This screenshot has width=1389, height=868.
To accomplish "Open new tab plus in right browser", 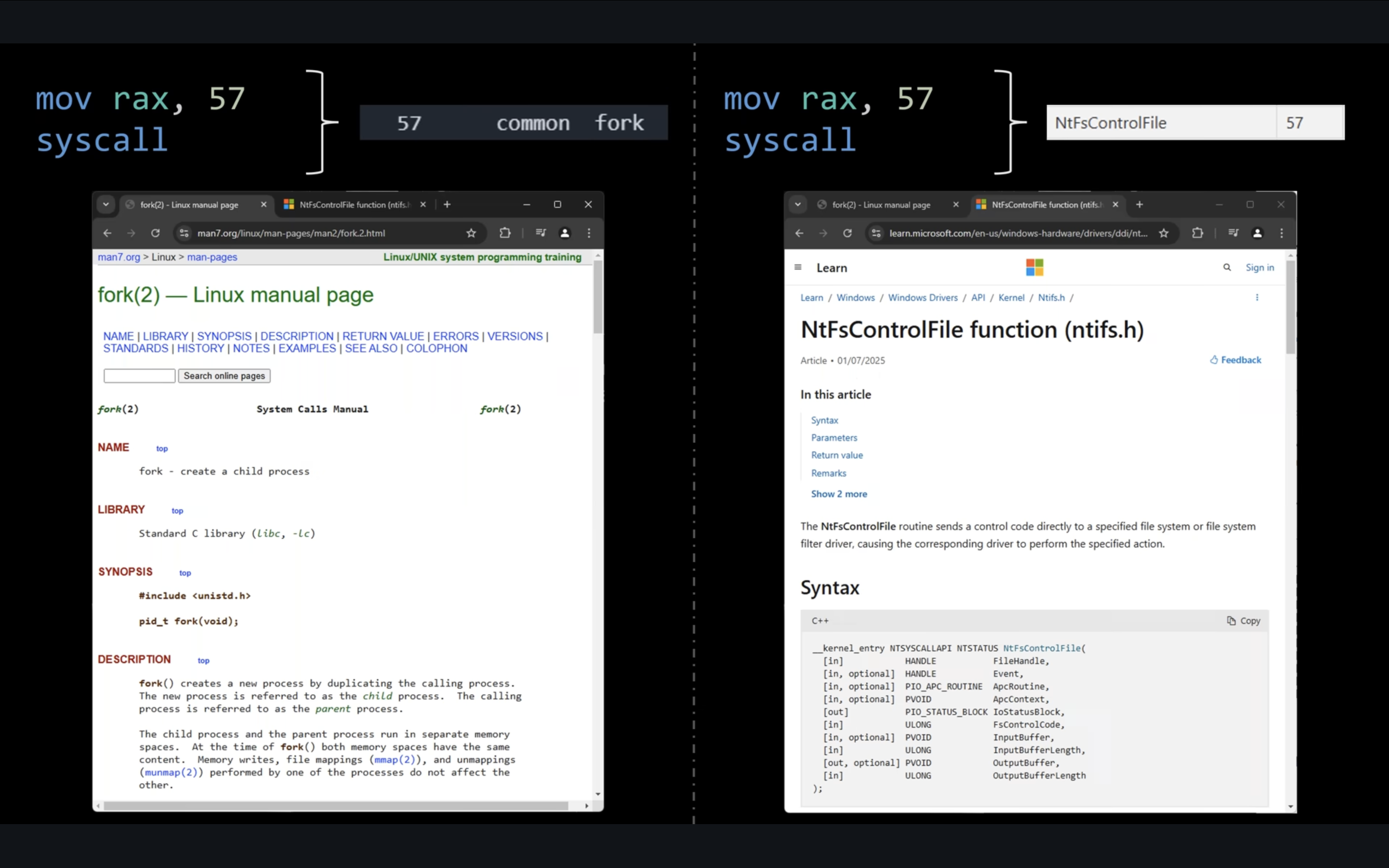I will (1140, 204).
